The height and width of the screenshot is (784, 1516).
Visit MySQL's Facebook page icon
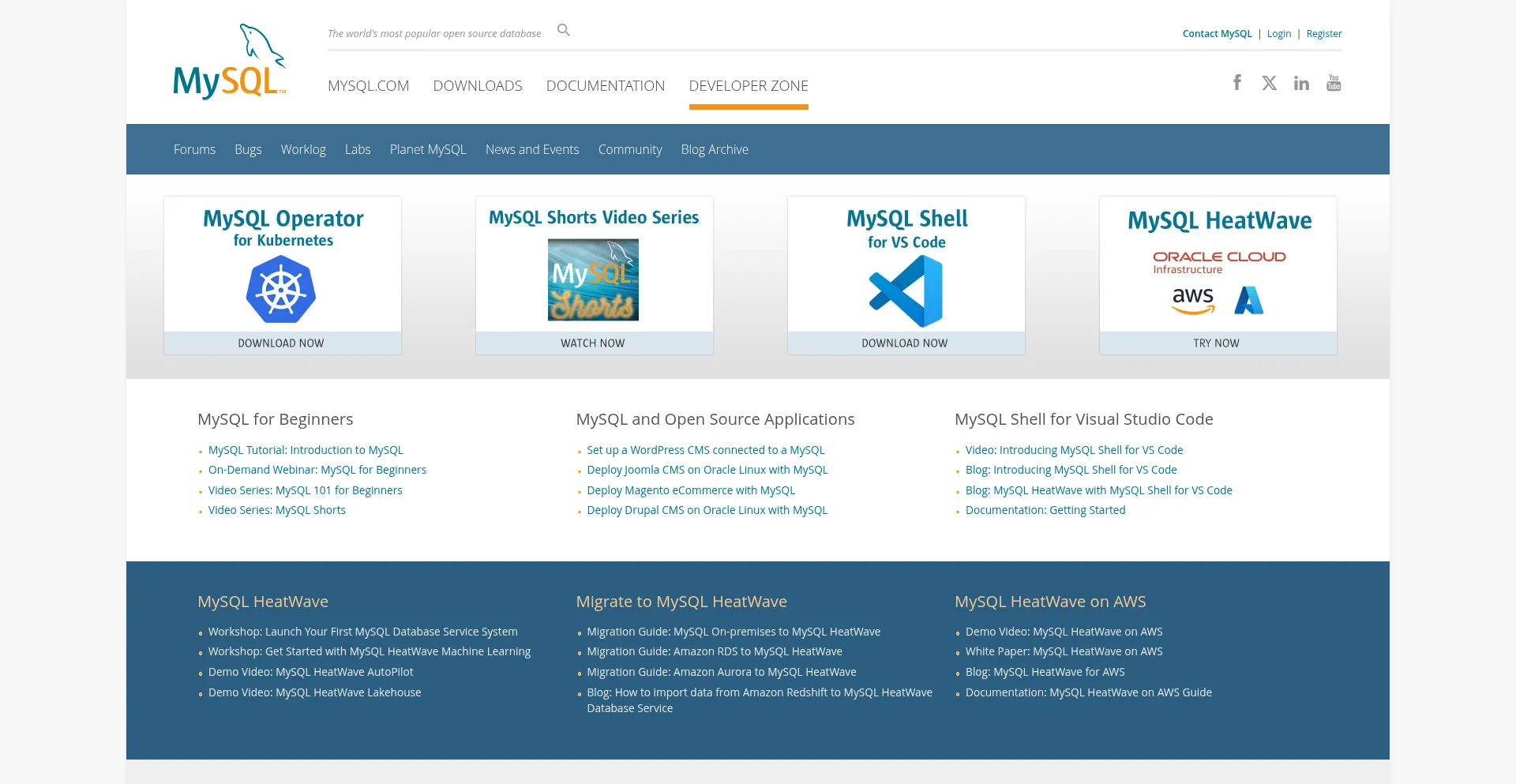tap(1237, 83)
